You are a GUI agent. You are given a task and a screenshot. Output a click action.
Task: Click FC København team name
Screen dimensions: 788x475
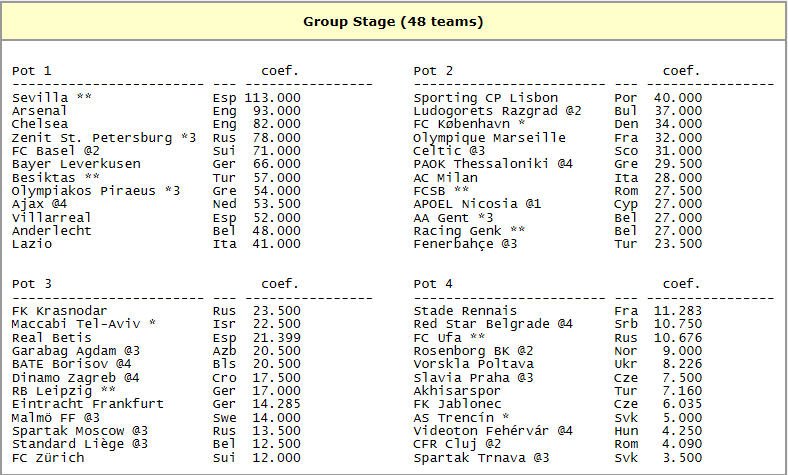[461, 124]
